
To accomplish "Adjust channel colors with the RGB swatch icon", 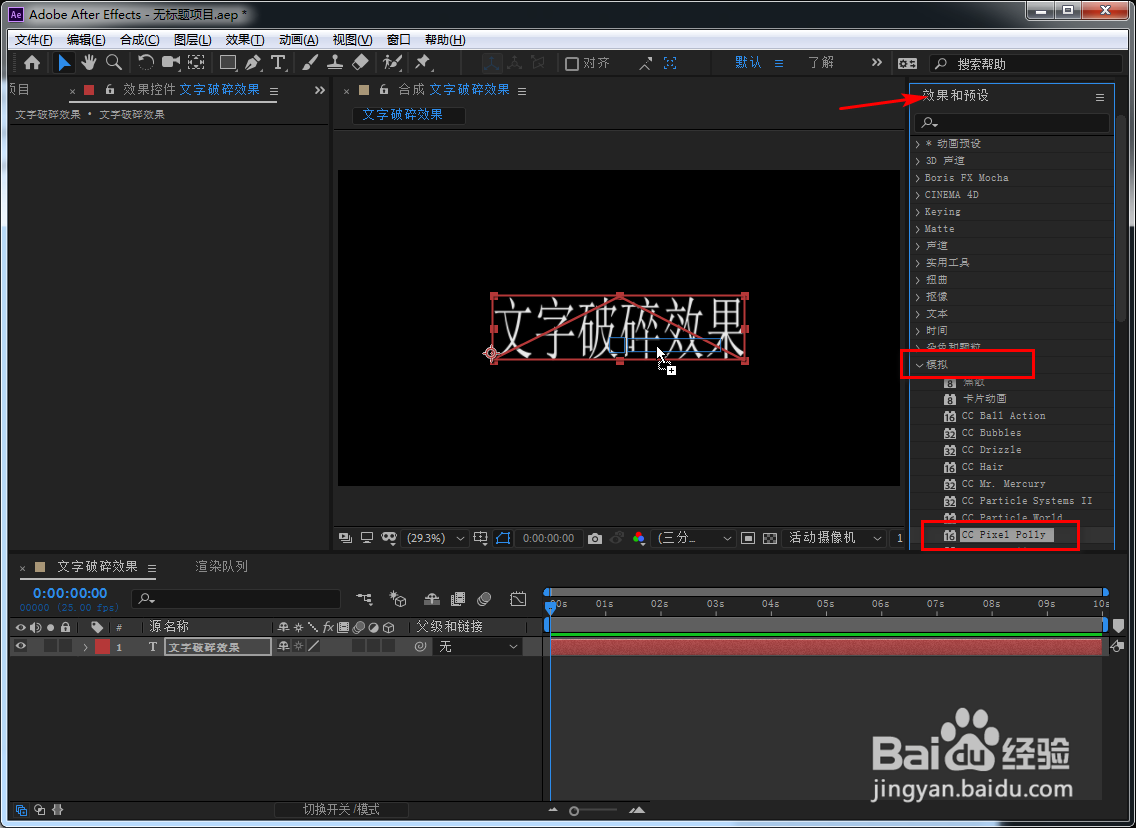I will click(638, 538).
